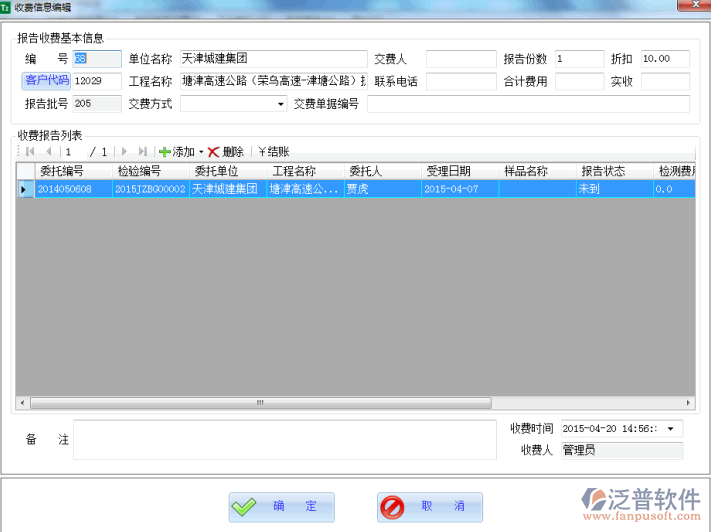The image size is (711, 532).
Task: Open the 交费方式 dropdown
Action: coord(281,104)
